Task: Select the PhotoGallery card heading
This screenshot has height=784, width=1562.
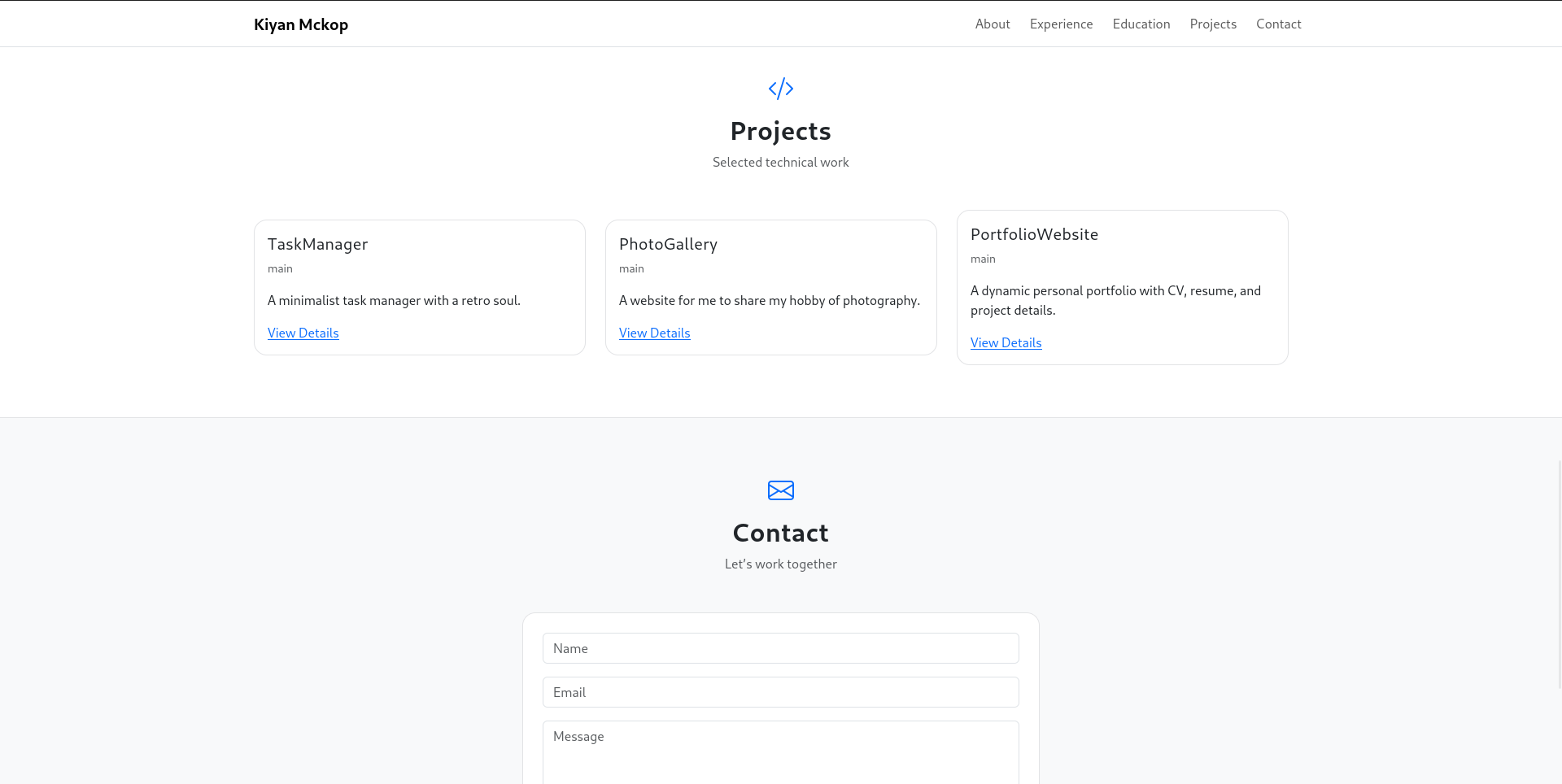Action: (x=668, y=244)
